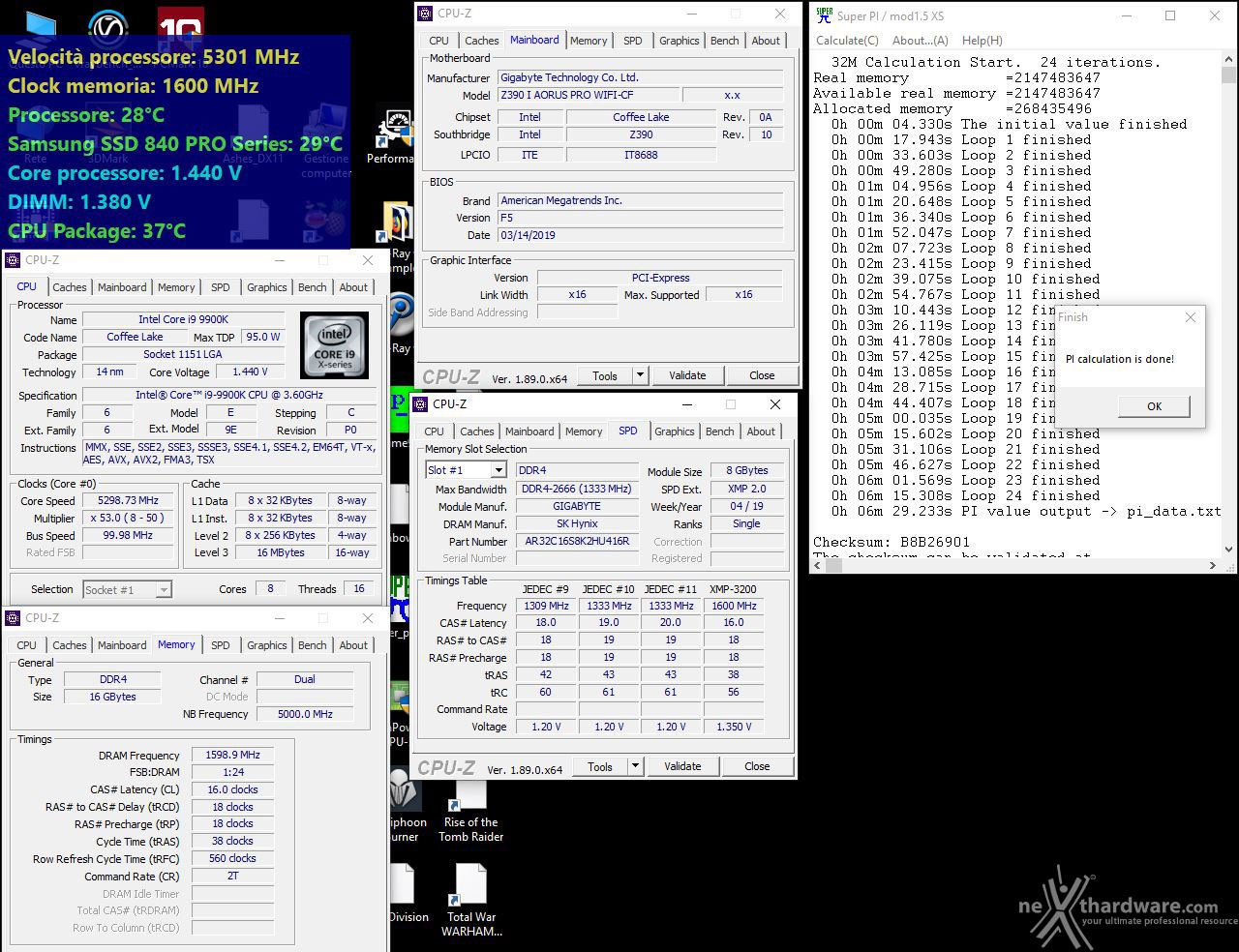Select SPD tab in CPU tab window
Screen dimensions: 1239x952
tap(221, 287)
